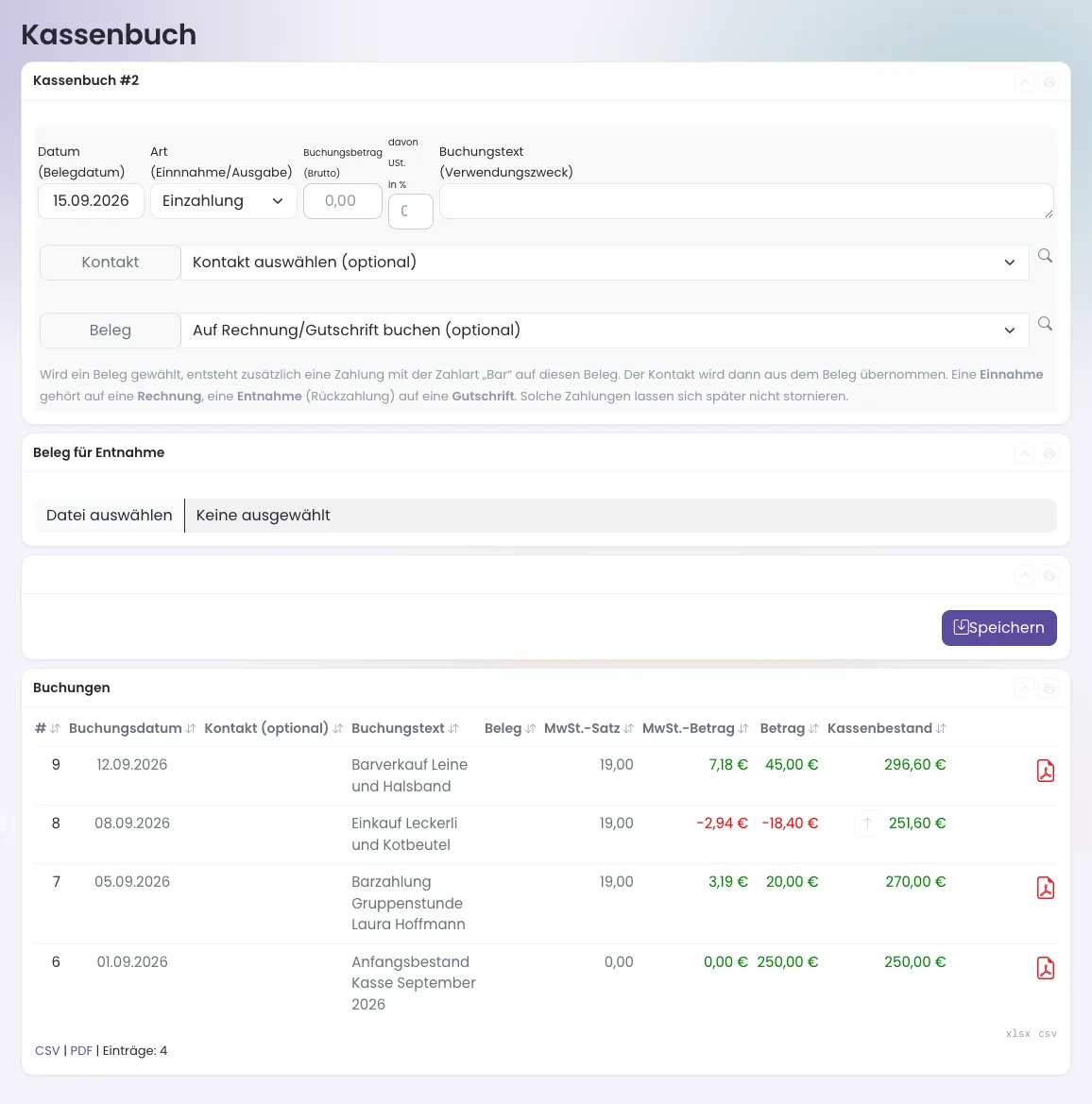The width and height of the screenshot is (1092, 1104).
Task: Sort the table by the Beleg column
Action: coord(510,729)
